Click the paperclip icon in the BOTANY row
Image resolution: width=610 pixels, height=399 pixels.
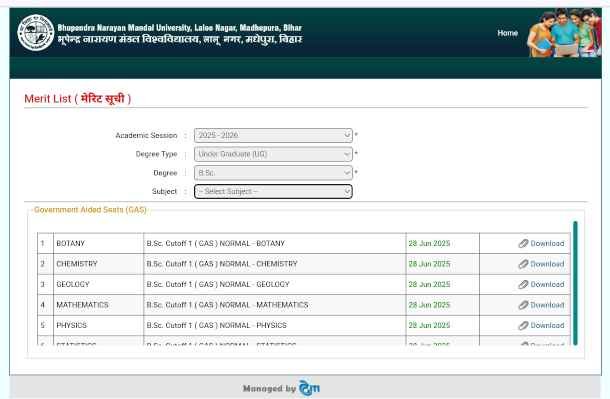coord(523,243)
